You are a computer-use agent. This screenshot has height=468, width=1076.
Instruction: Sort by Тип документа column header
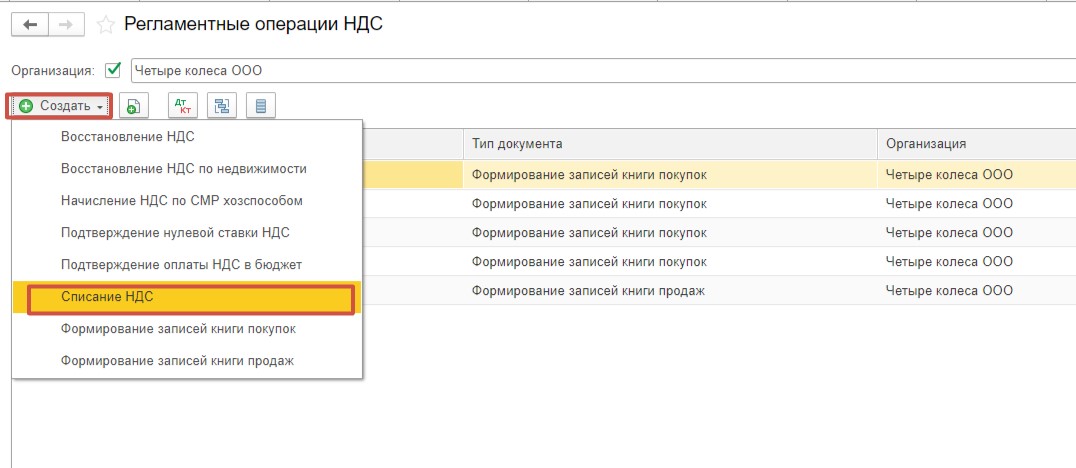click(x=670, y=143)
